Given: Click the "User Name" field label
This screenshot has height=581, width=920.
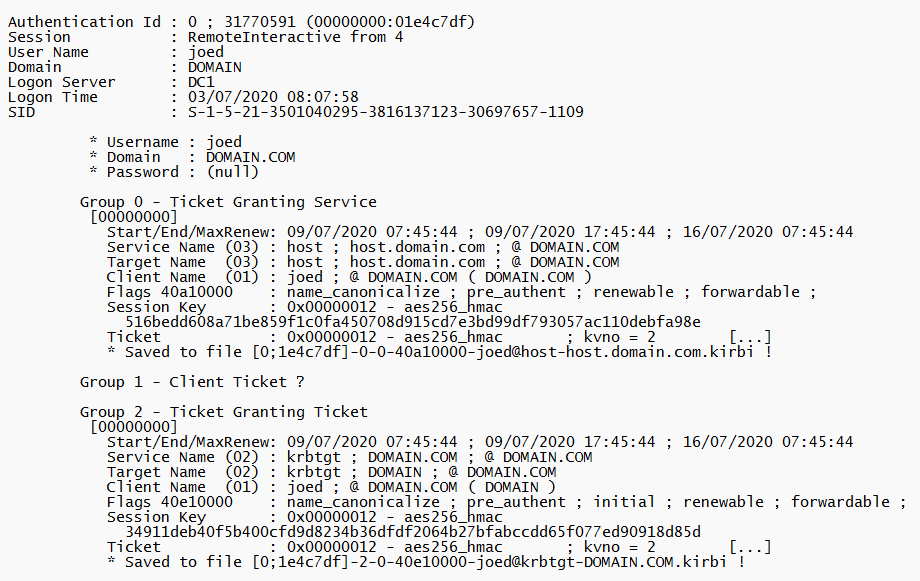Looking at the screenshot, I should [x=48, y=52].
